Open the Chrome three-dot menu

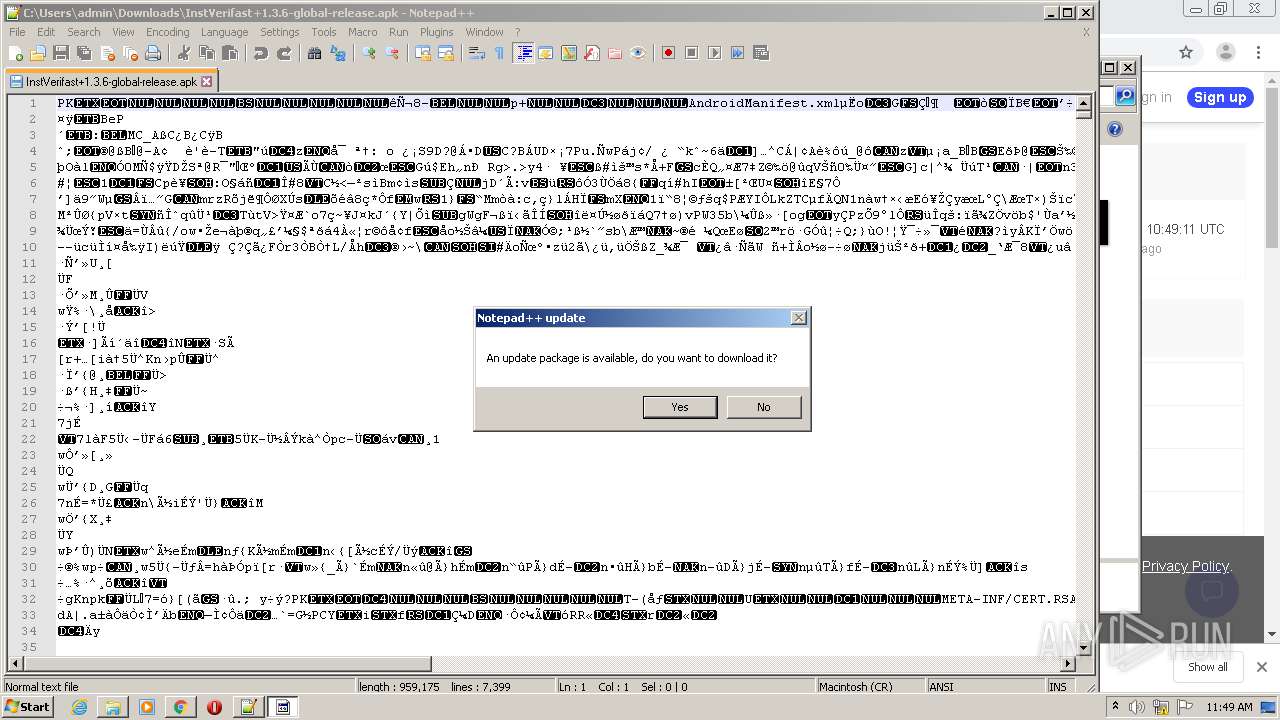[1259, 52]
